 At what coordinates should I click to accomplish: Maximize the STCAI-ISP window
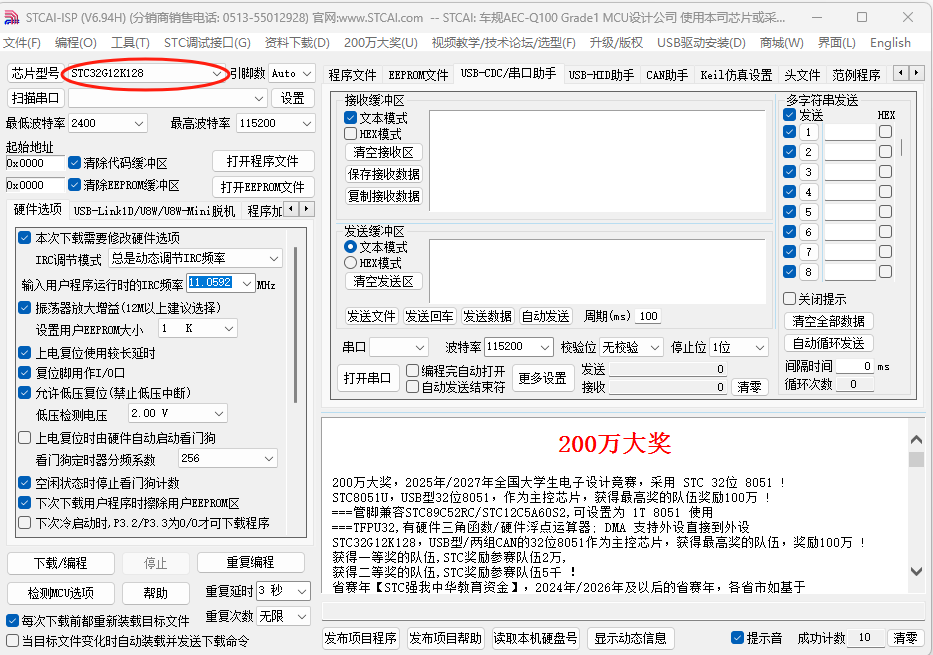(862, 17)
